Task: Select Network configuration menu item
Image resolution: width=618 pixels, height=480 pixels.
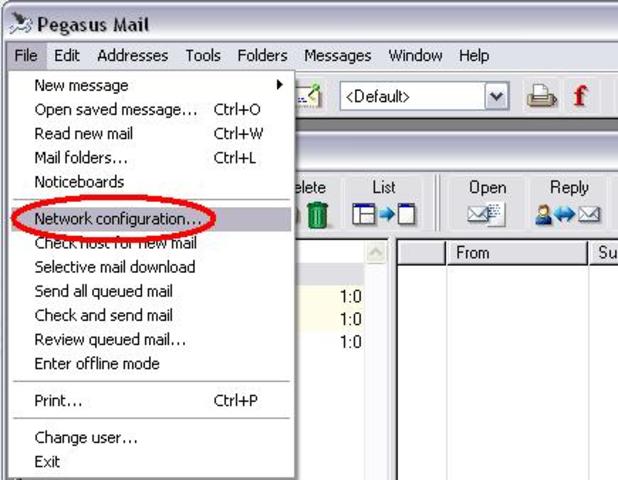Action: 151,219
